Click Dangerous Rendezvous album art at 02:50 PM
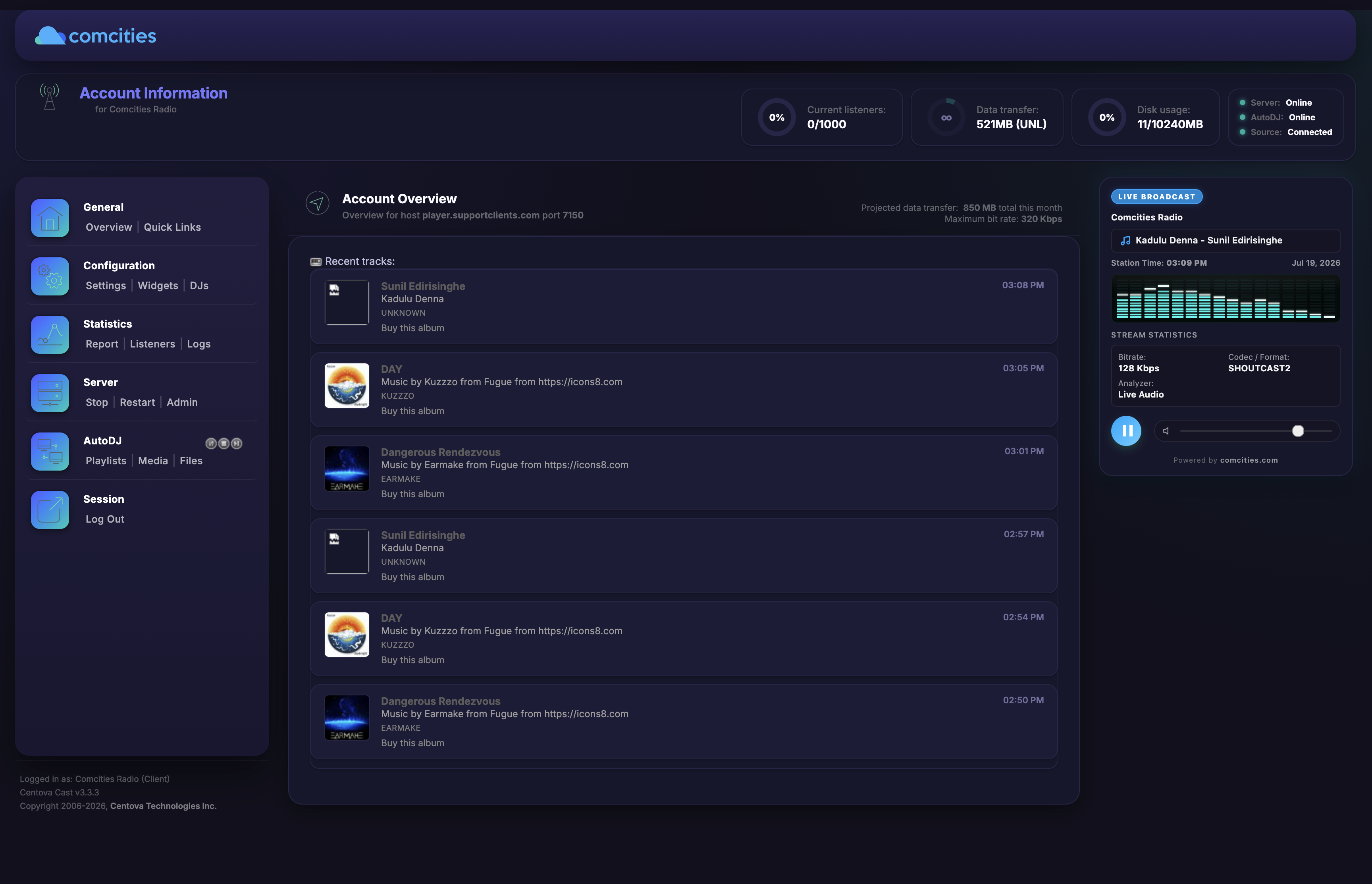 pyautogui.click(x=347, y=718)
